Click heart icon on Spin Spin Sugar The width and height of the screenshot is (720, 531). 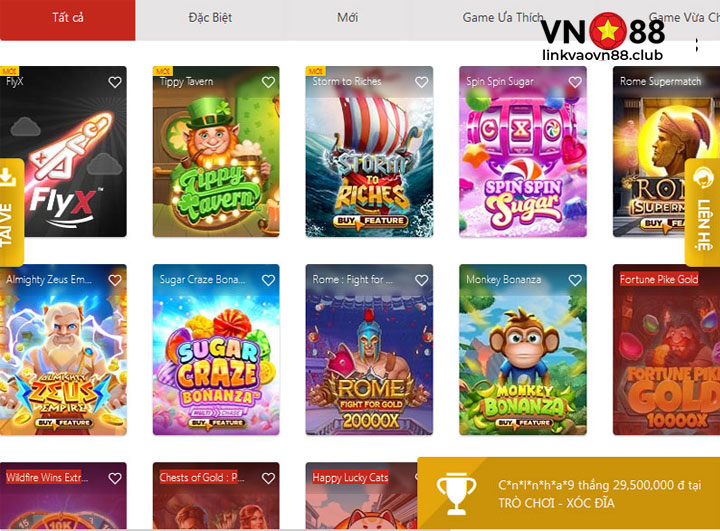click(575, 82)
